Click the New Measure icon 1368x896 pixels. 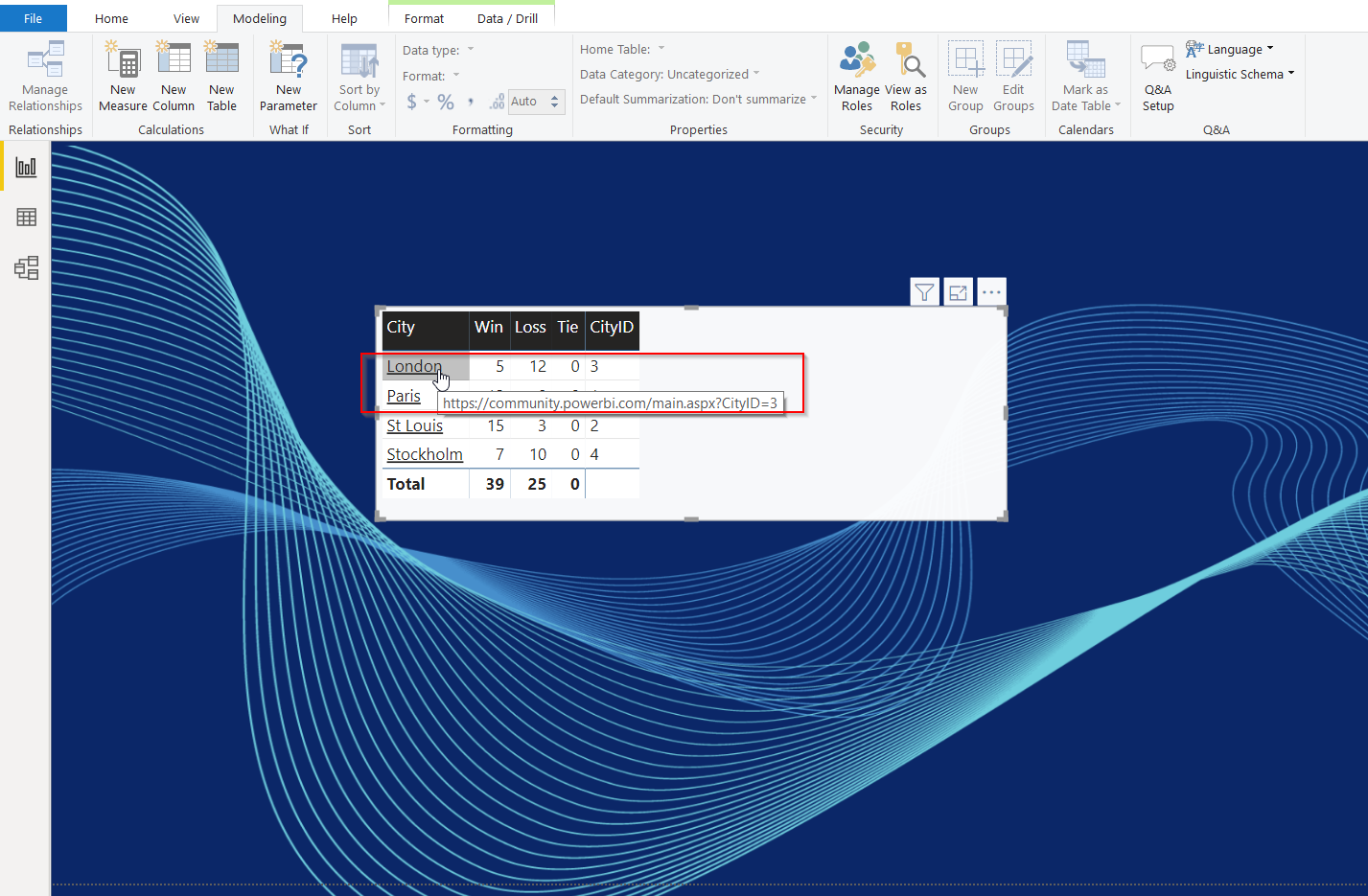click(123, 62)
